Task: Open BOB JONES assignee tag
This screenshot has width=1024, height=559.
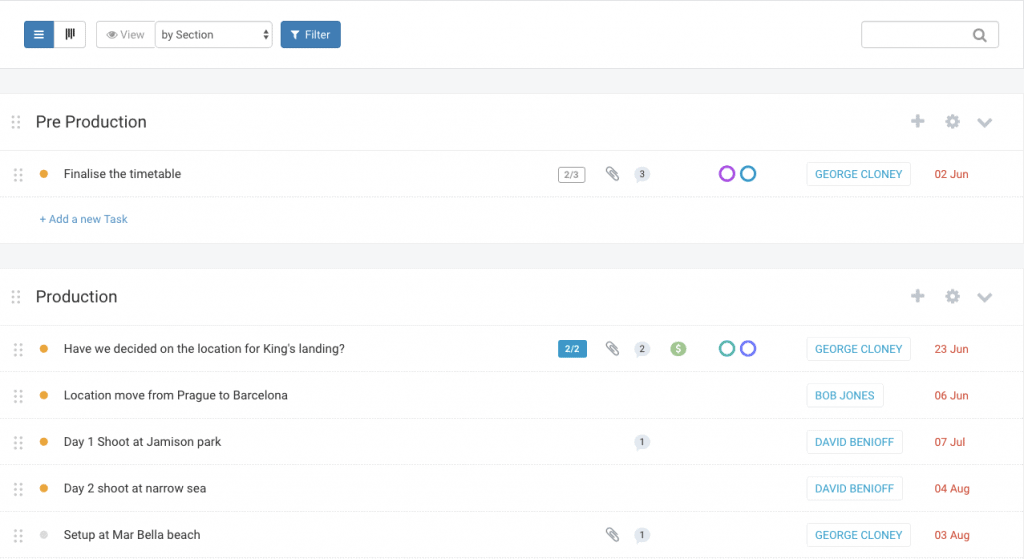Action: (x=844, y=396)
